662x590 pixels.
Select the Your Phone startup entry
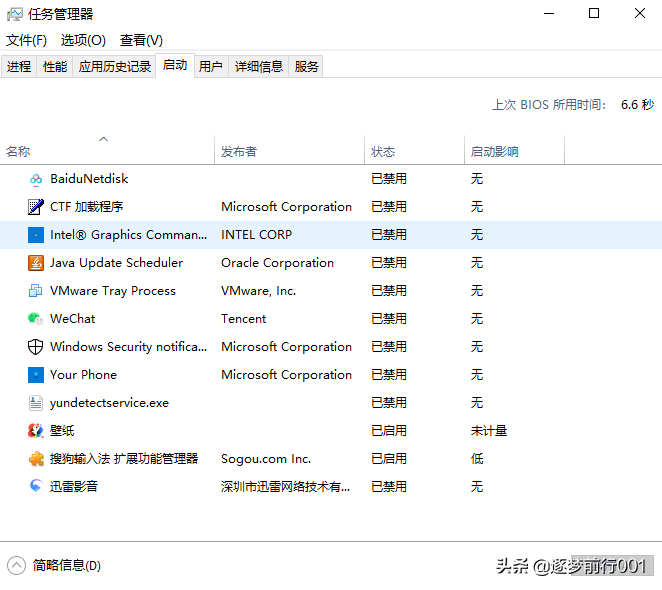[331, 375]
